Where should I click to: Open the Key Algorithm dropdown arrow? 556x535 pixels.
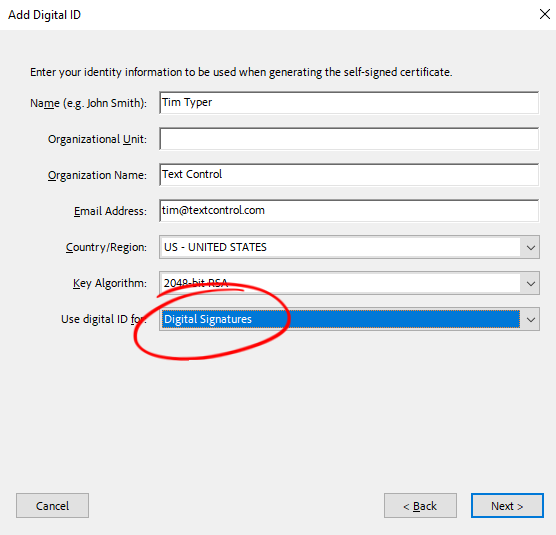(530, 283)
